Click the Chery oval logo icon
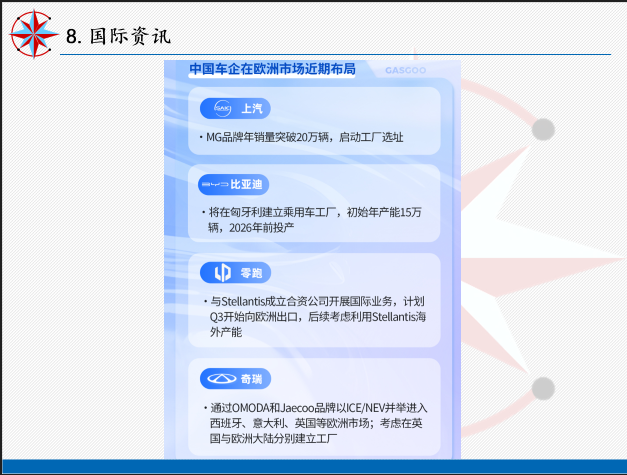This screenshot has height=475, width=627. pyautogui.click(x=219, y=378)
